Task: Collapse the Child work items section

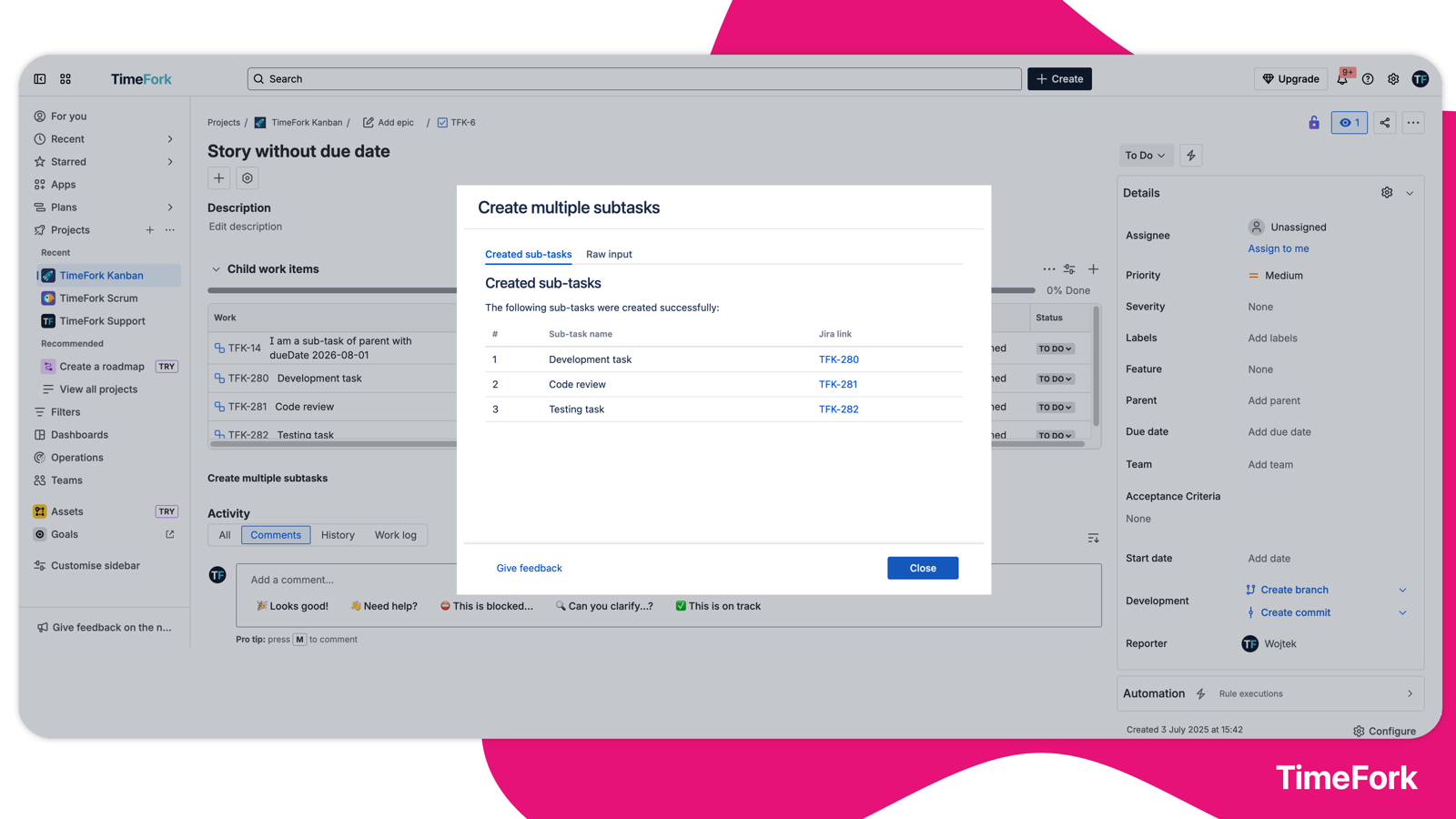Action: [216, 268]
